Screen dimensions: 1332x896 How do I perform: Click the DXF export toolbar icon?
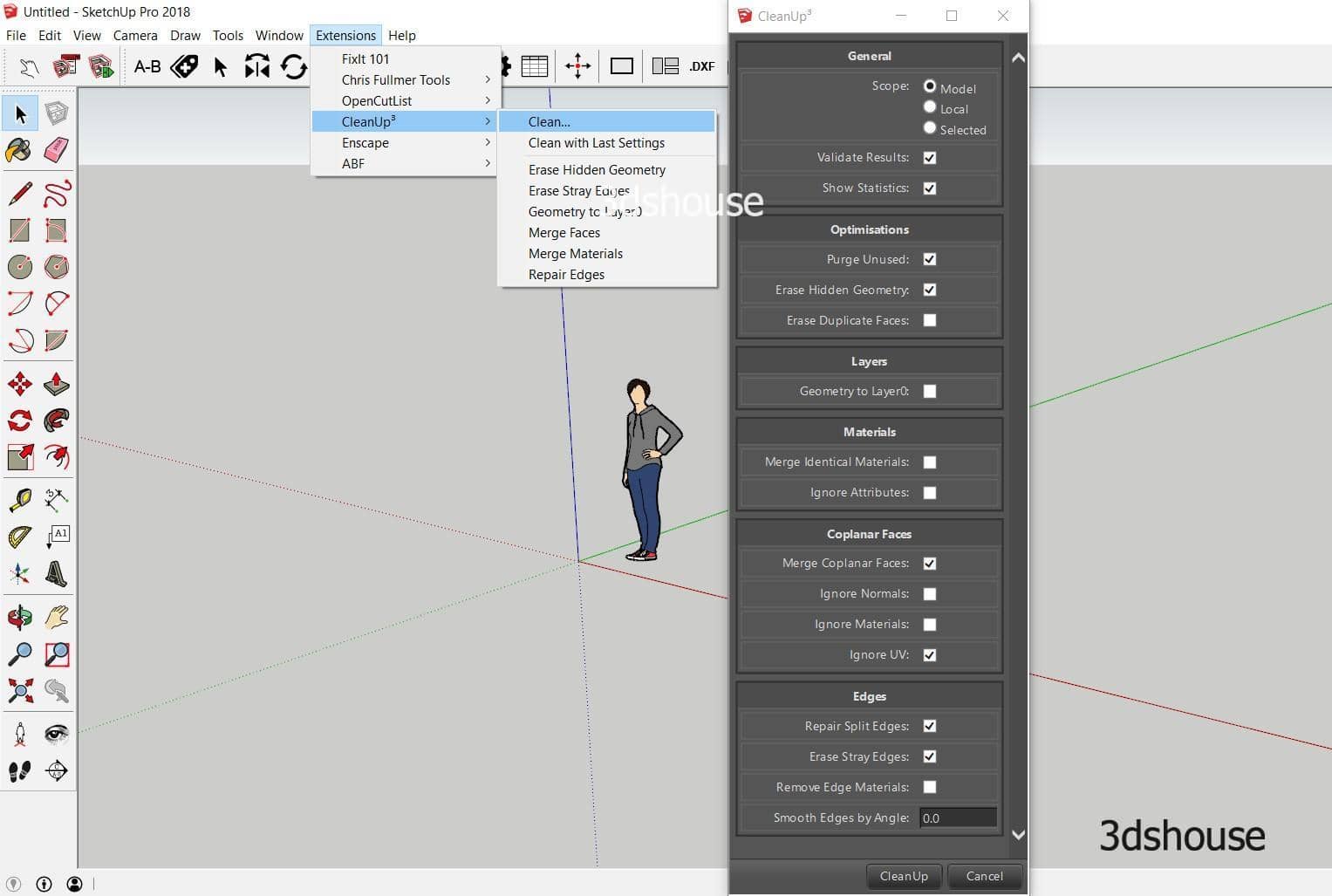pos(701,66)
